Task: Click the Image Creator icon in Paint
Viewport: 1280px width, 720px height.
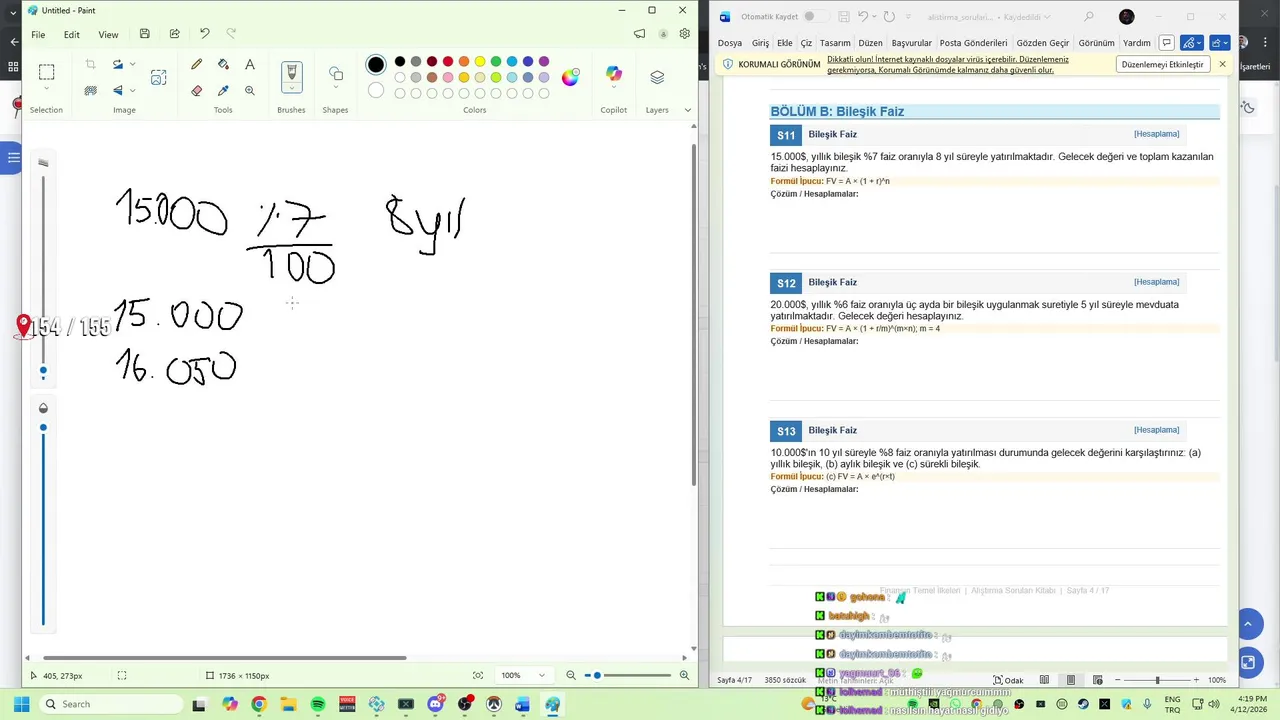Action: point(158,77)
